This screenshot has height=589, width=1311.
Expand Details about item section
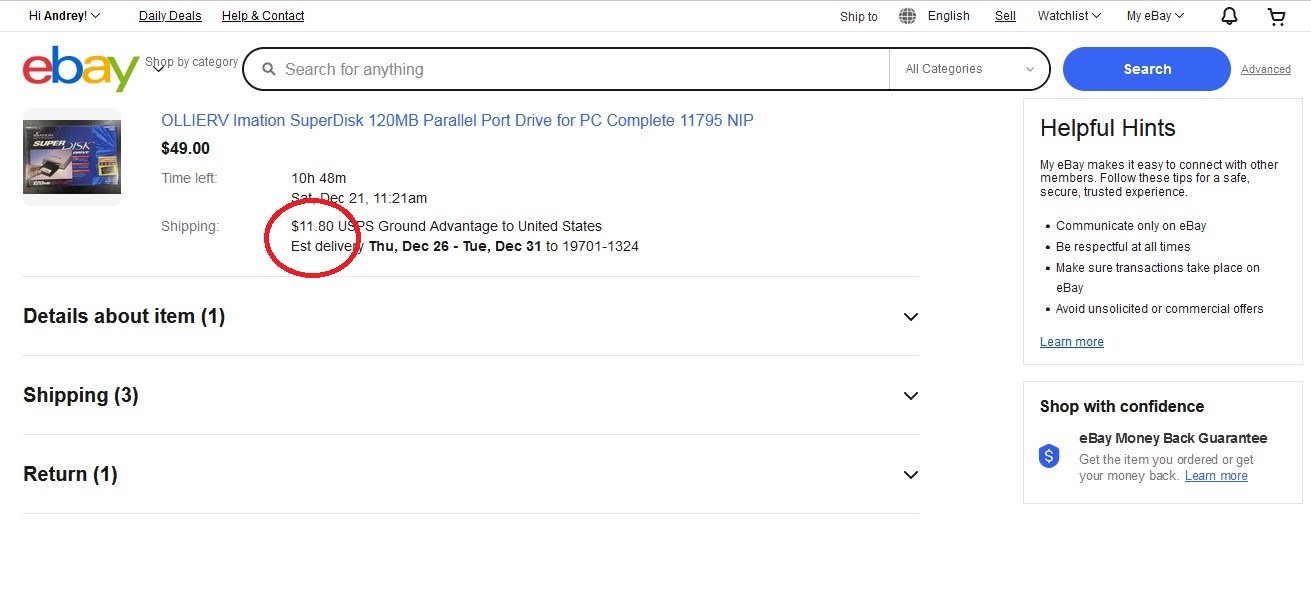910,317
